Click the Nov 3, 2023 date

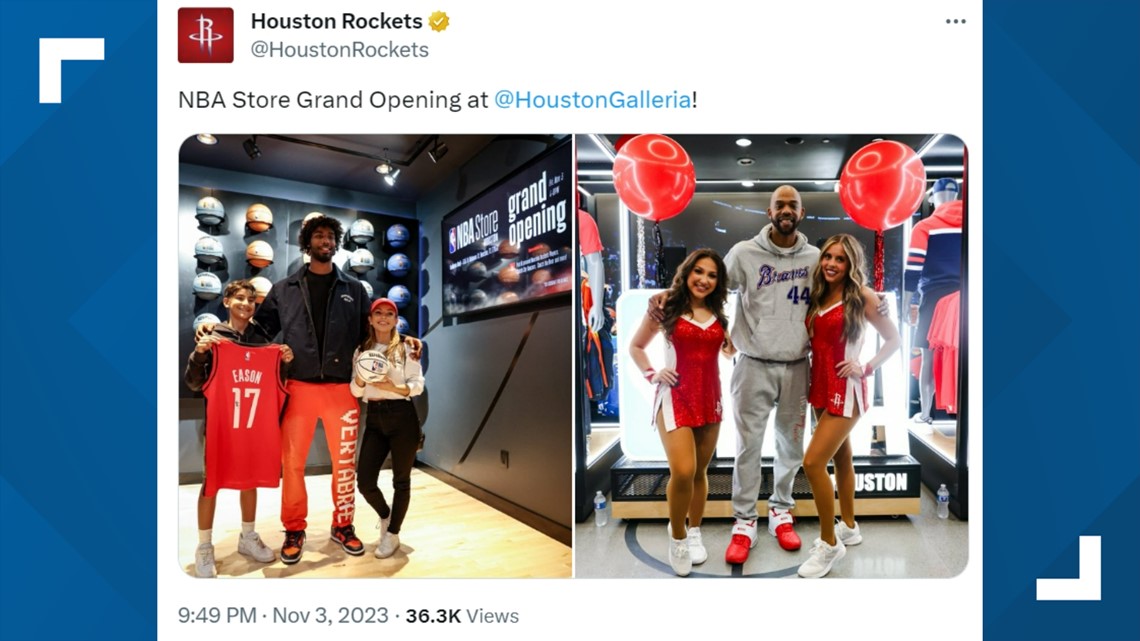click(330, 616)
